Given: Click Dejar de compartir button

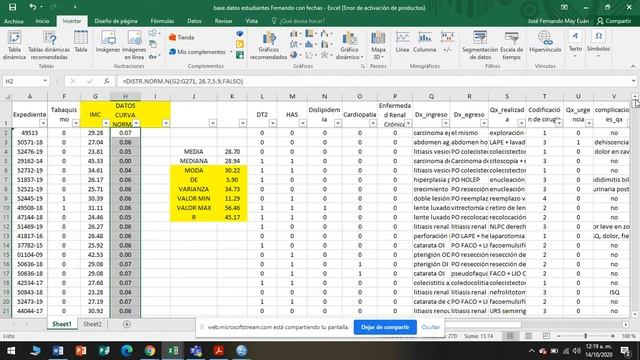Looking at the screenshot, I should pyautogui.click(x=385, y=327).
